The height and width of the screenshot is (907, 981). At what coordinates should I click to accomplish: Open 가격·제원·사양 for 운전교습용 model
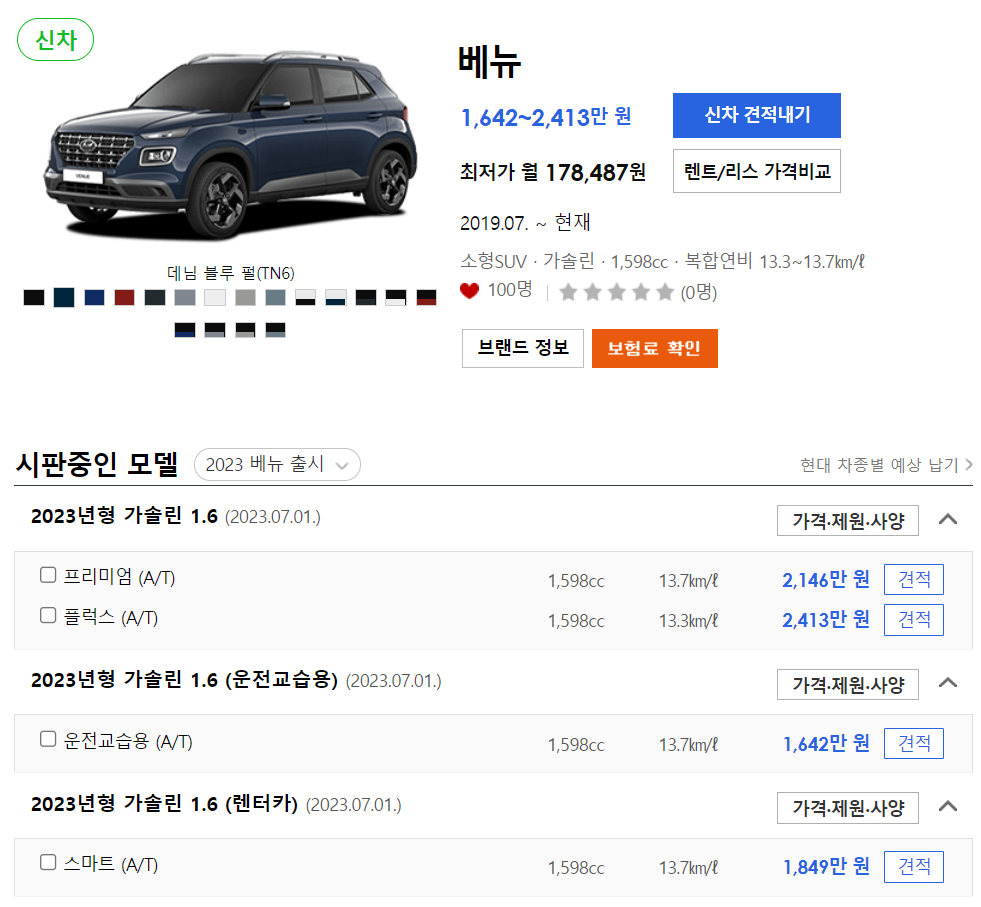point(848,684)
